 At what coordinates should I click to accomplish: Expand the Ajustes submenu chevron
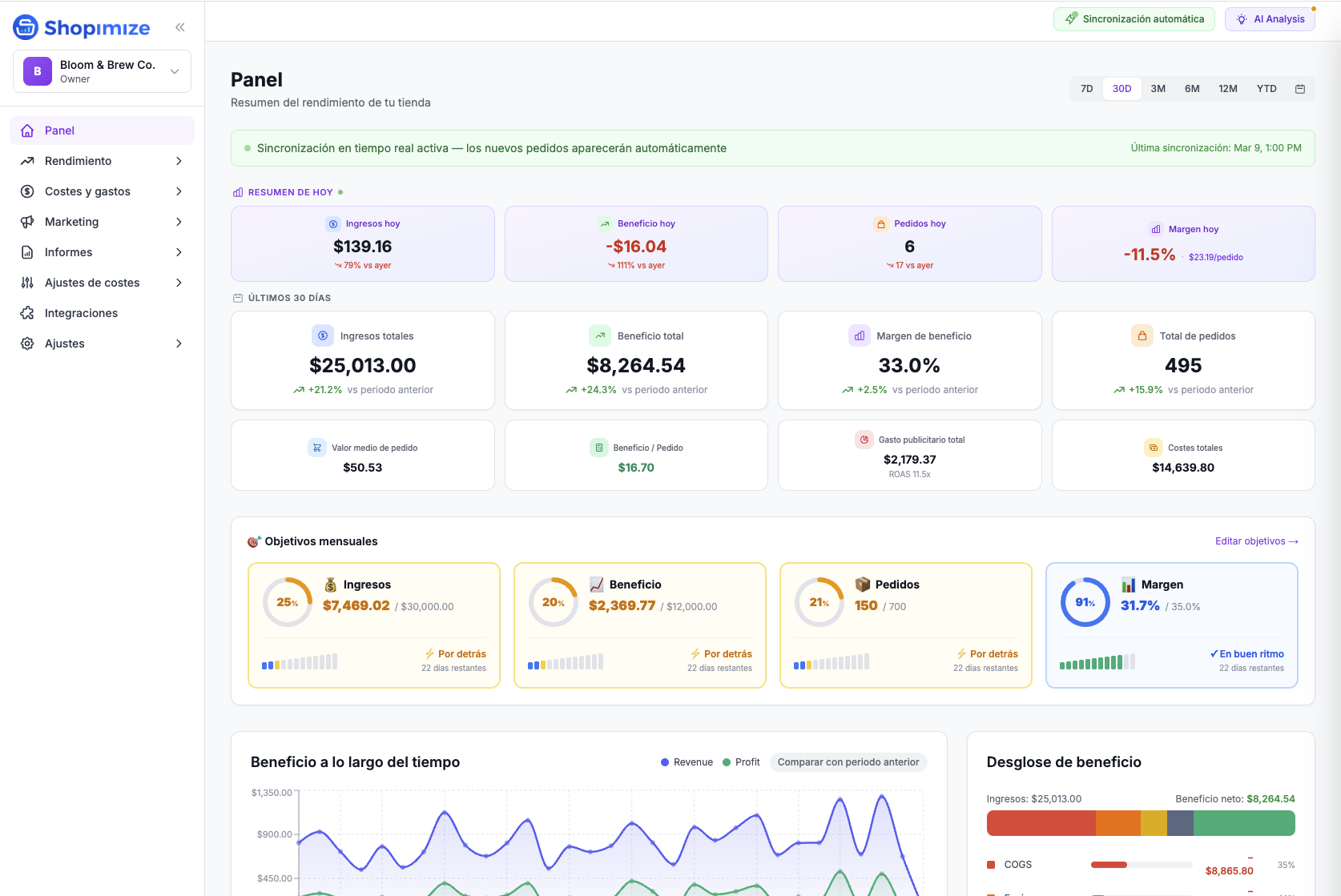click(179, 344)
